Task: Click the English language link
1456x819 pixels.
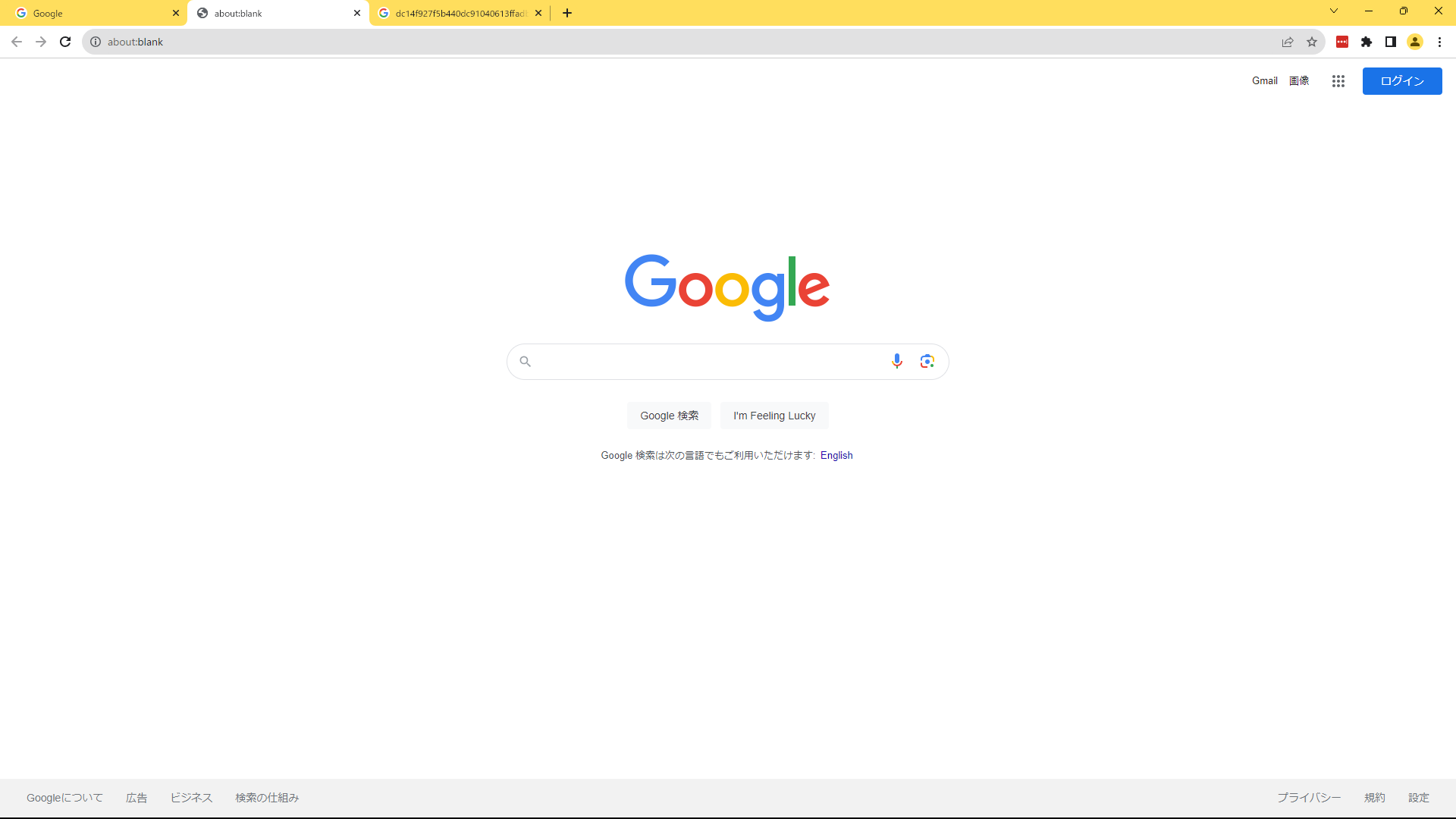Action: (x=836, y=455)
